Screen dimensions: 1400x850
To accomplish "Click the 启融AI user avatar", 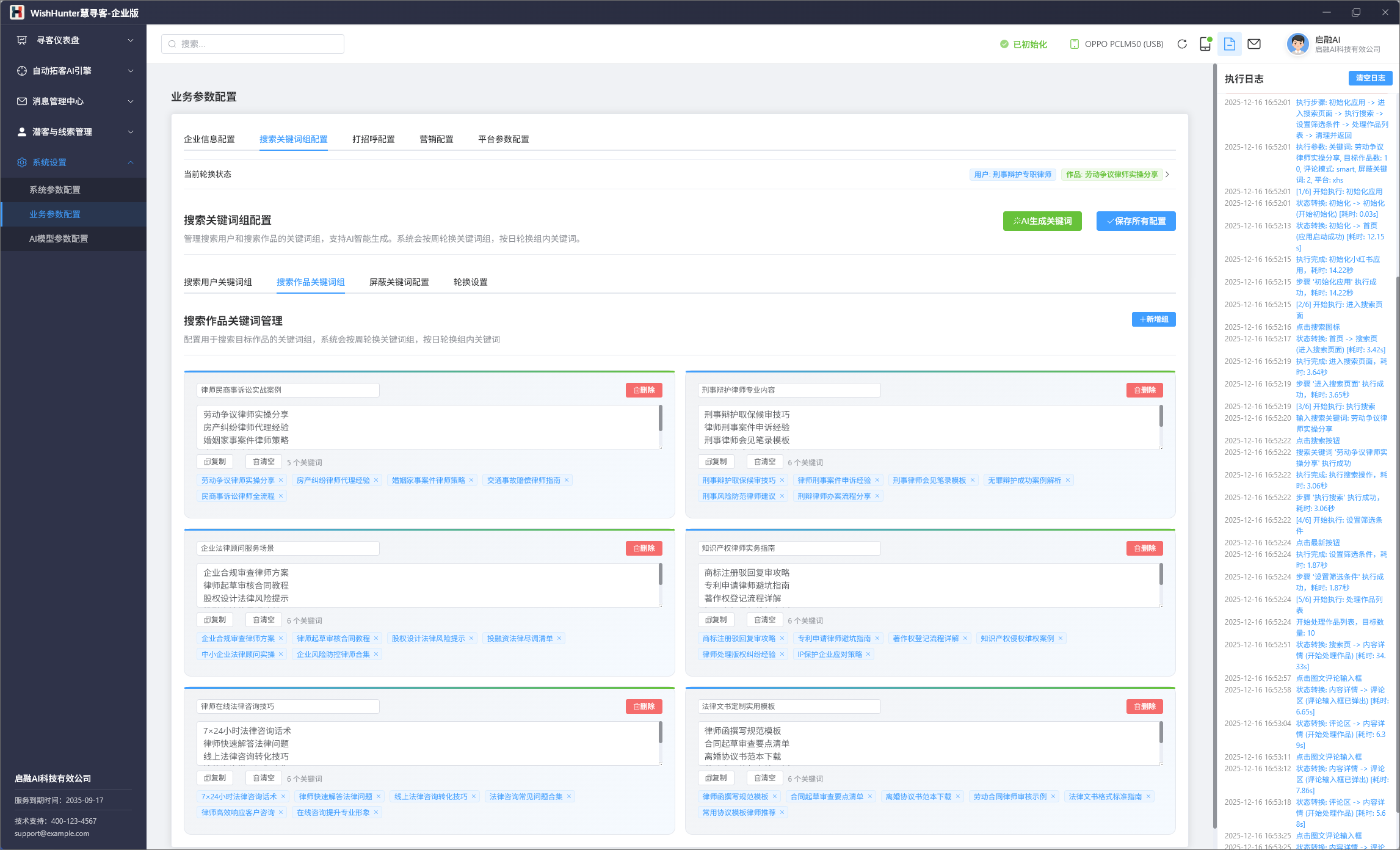I will (x=1297, y=44).
